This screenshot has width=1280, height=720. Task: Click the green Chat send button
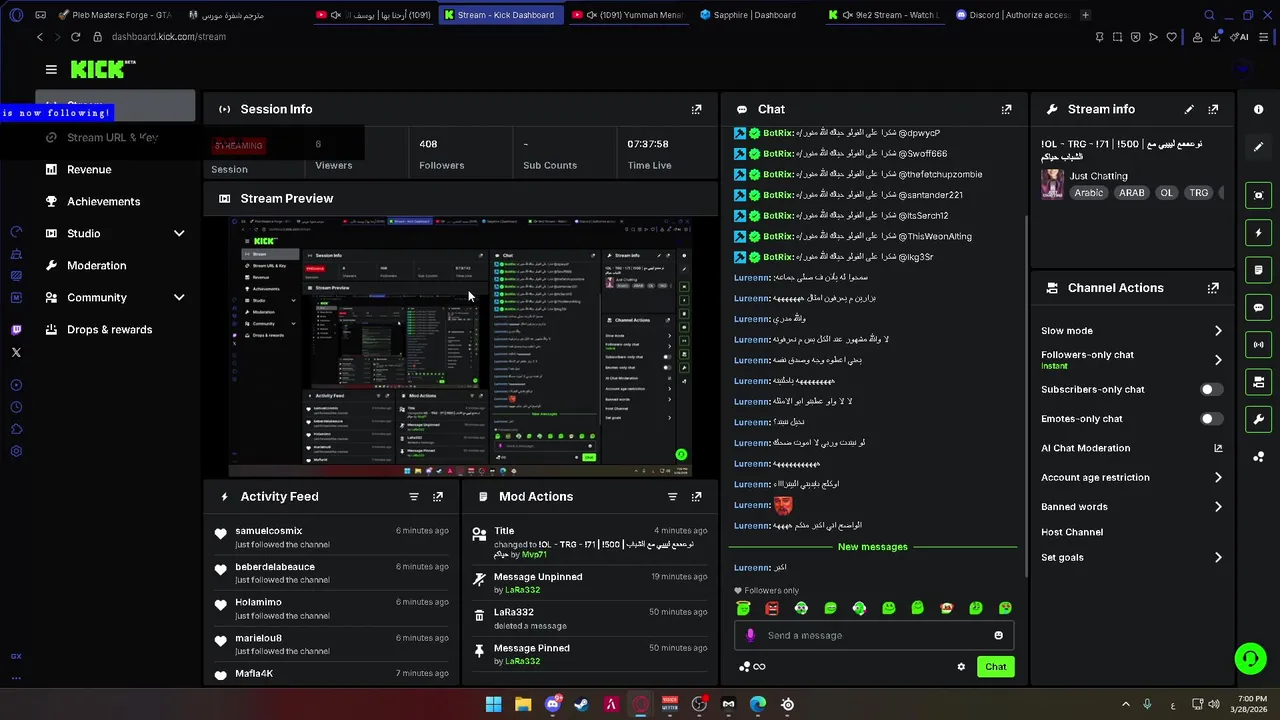(995, 667)
